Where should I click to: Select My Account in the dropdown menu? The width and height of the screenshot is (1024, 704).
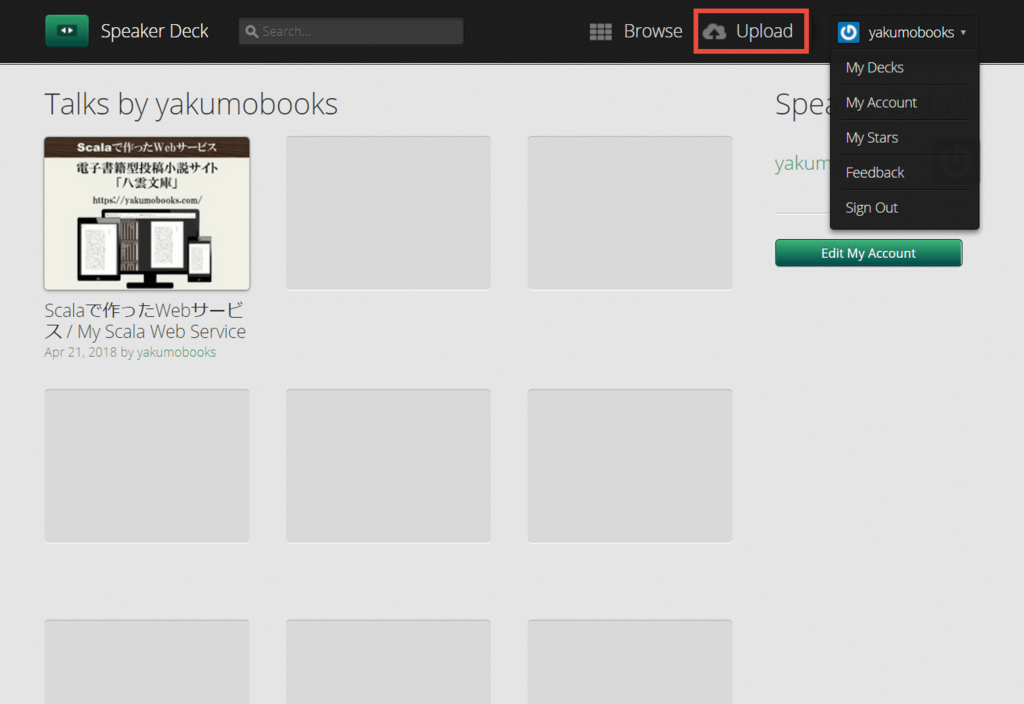pos(881,103)
